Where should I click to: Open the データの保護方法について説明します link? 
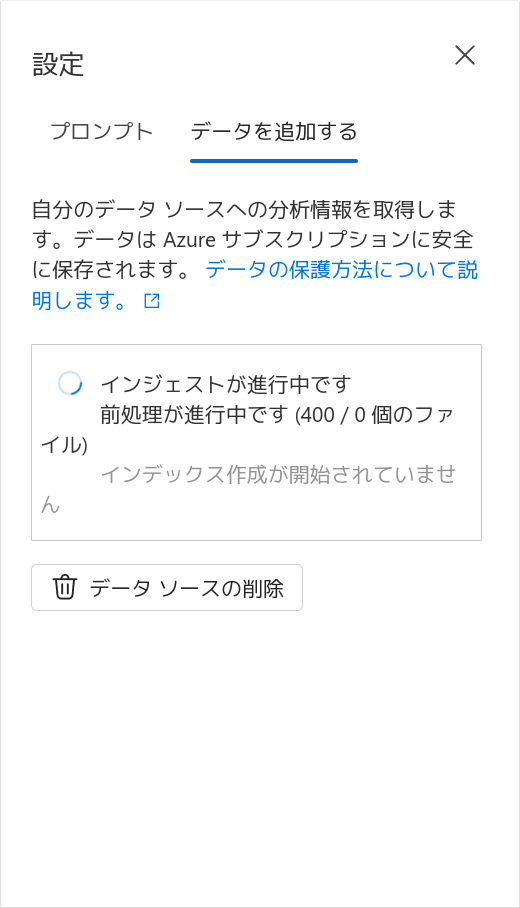[x=255, y=285]
